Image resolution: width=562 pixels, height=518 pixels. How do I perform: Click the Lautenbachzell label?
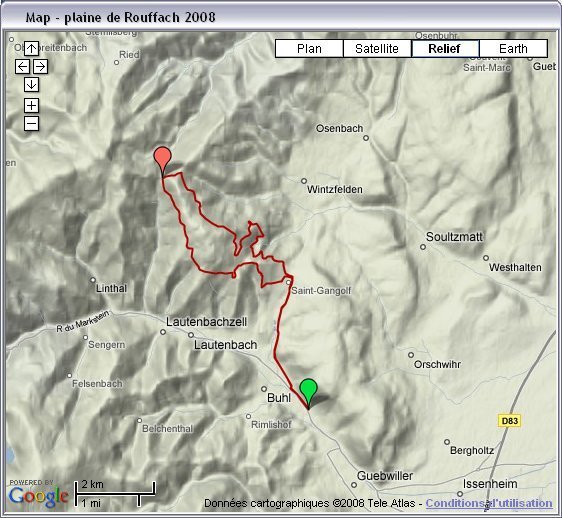coord(207,322)
